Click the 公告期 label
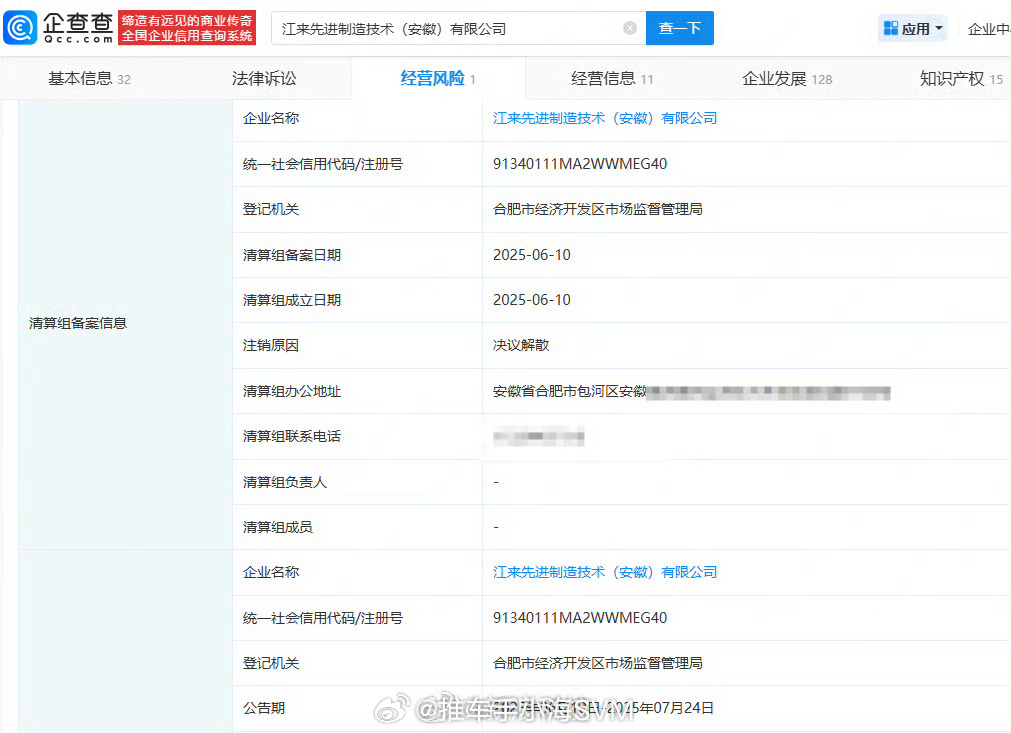The width and height of the screenshot is (1011, 733). 264,708
